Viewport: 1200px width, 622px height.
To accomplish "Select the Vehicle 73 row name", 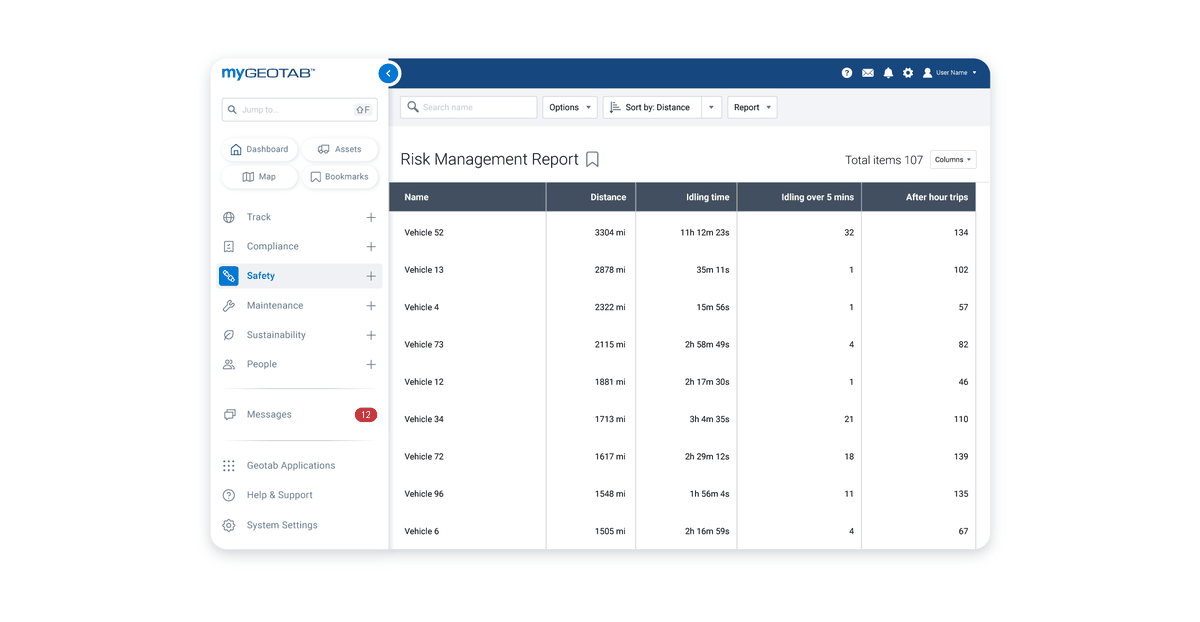I will click(x=424, y=345).
